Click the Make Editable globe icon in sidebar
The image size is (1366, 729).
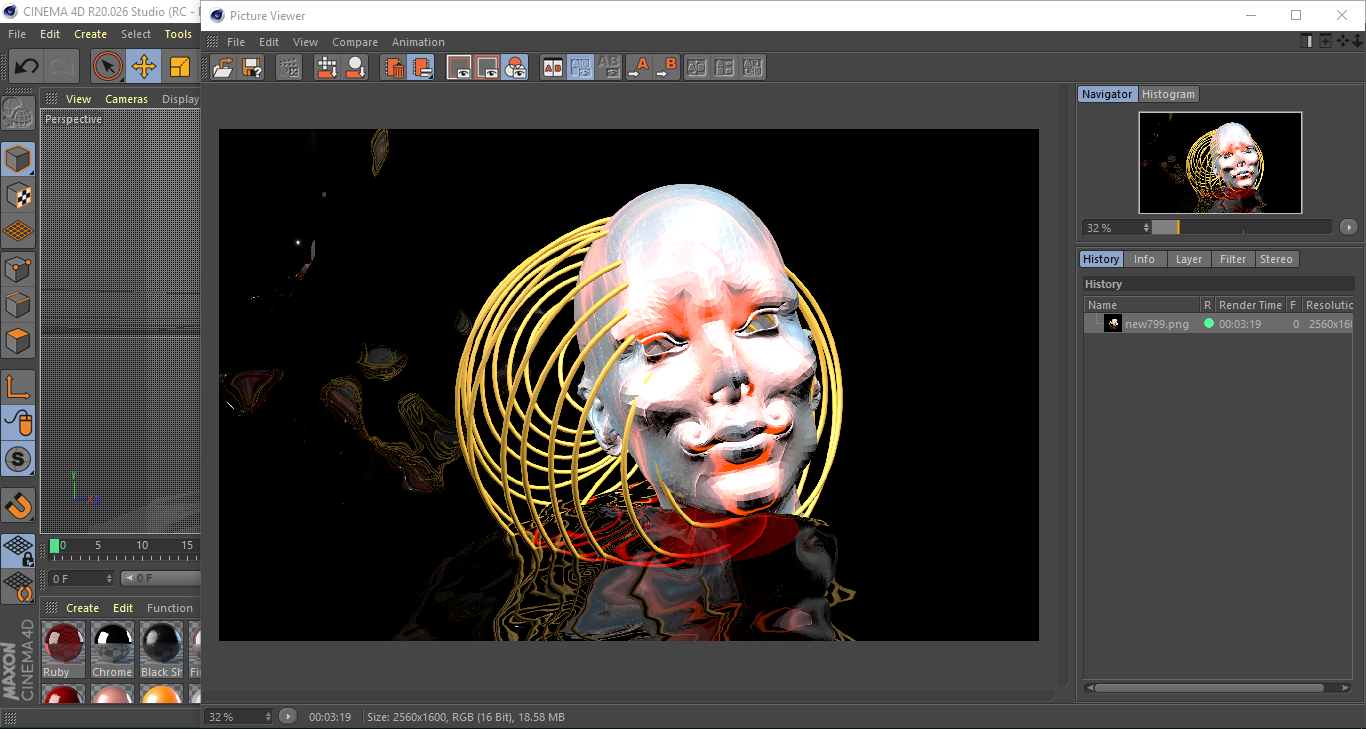[18, 113]
